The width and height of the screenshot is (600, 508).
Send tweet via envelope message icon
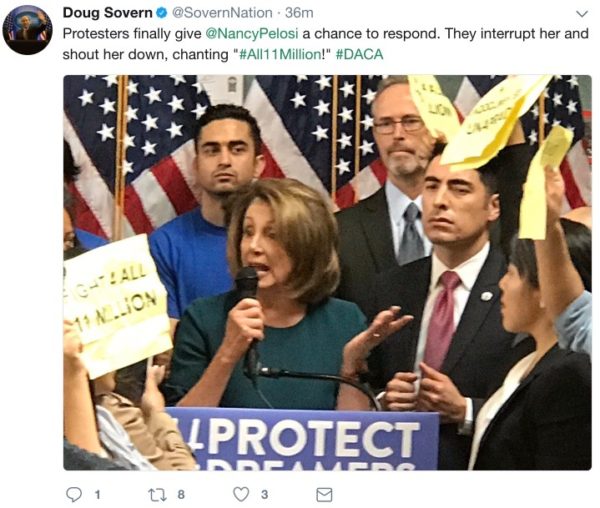point(324,495)
